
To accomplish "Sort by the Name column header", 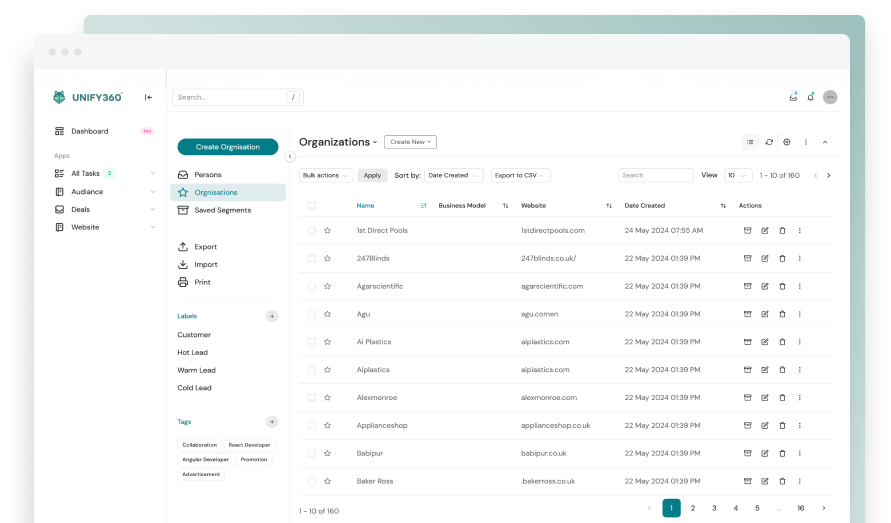I will (x=365, y=206).
